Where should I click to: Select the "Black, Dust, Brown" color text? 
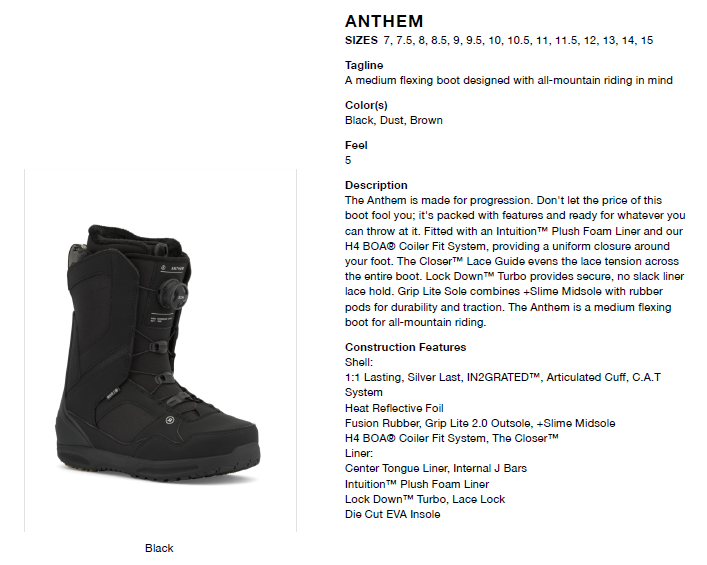[x=393, y=120]
